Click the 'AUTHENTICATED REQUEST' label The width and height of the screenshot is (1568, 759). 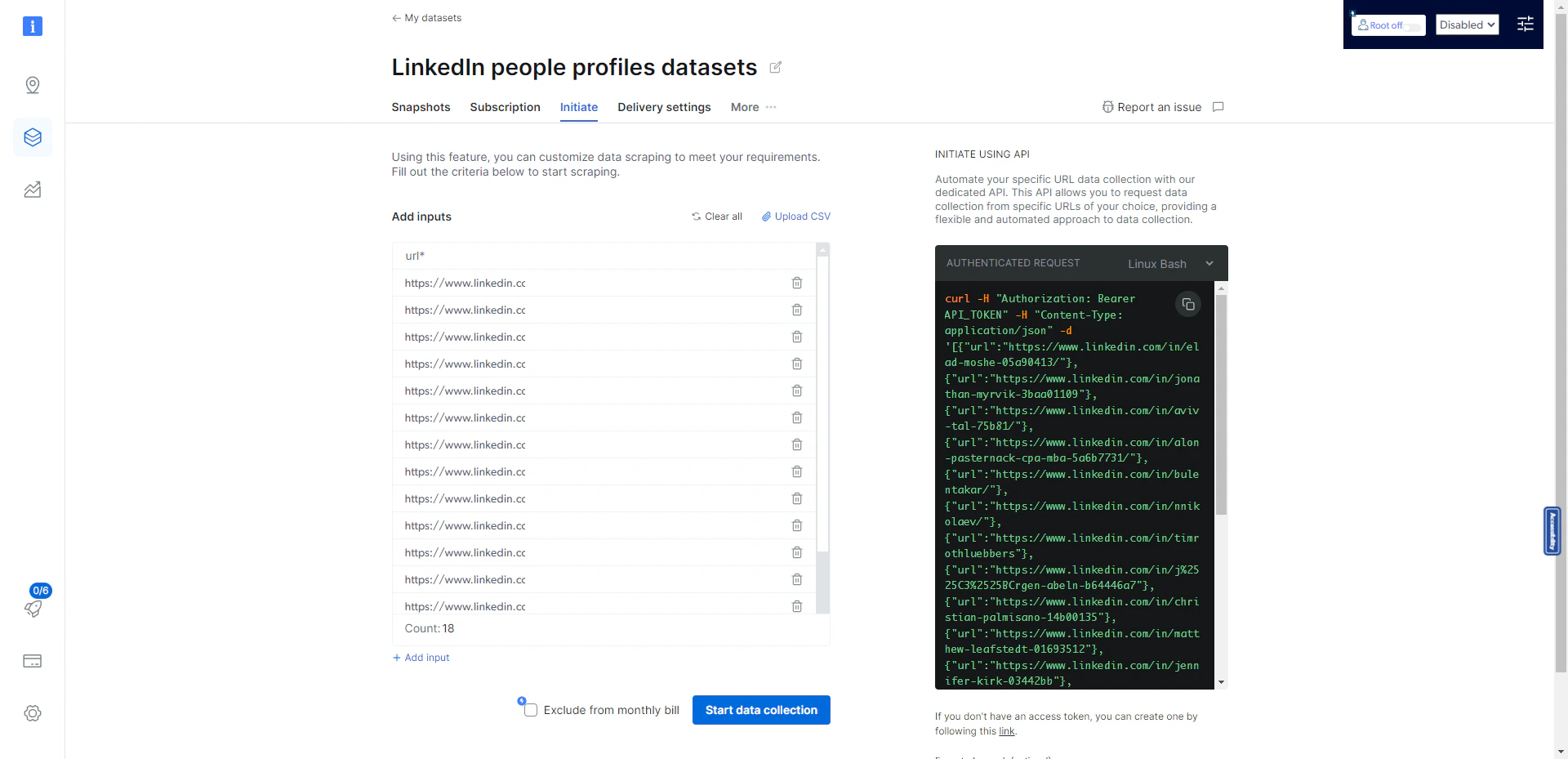(1013, 263)
